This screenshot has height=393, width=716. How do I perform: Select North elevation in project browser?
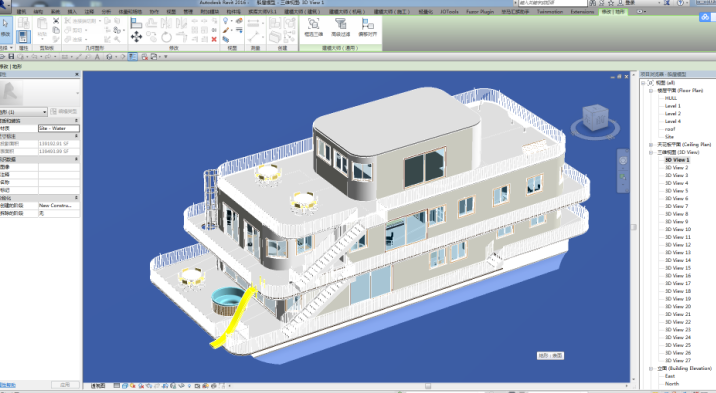(x=672, y=384)
